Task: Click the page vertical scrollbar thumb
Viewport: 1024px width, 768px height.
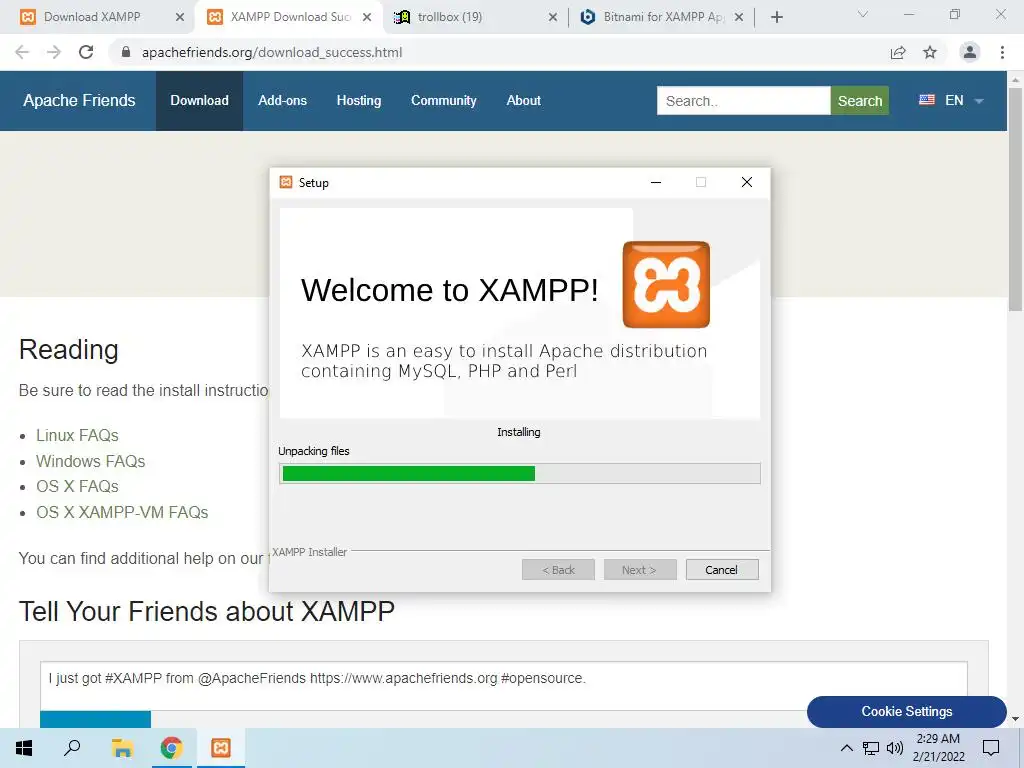Action: click(1015, 199)
